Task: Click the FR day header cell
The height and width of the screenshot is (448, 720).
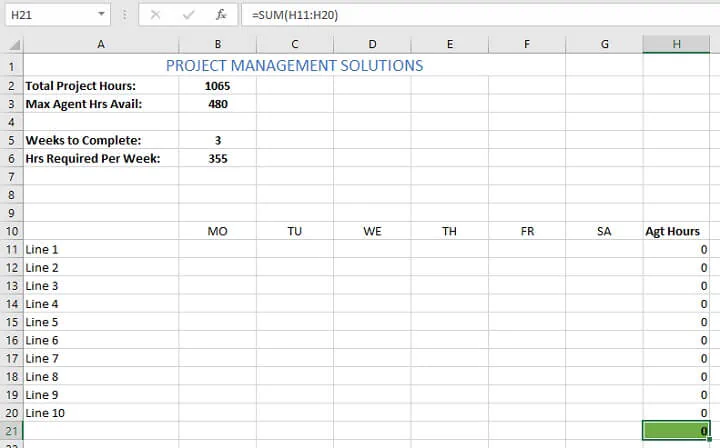Action: point(527,231)
